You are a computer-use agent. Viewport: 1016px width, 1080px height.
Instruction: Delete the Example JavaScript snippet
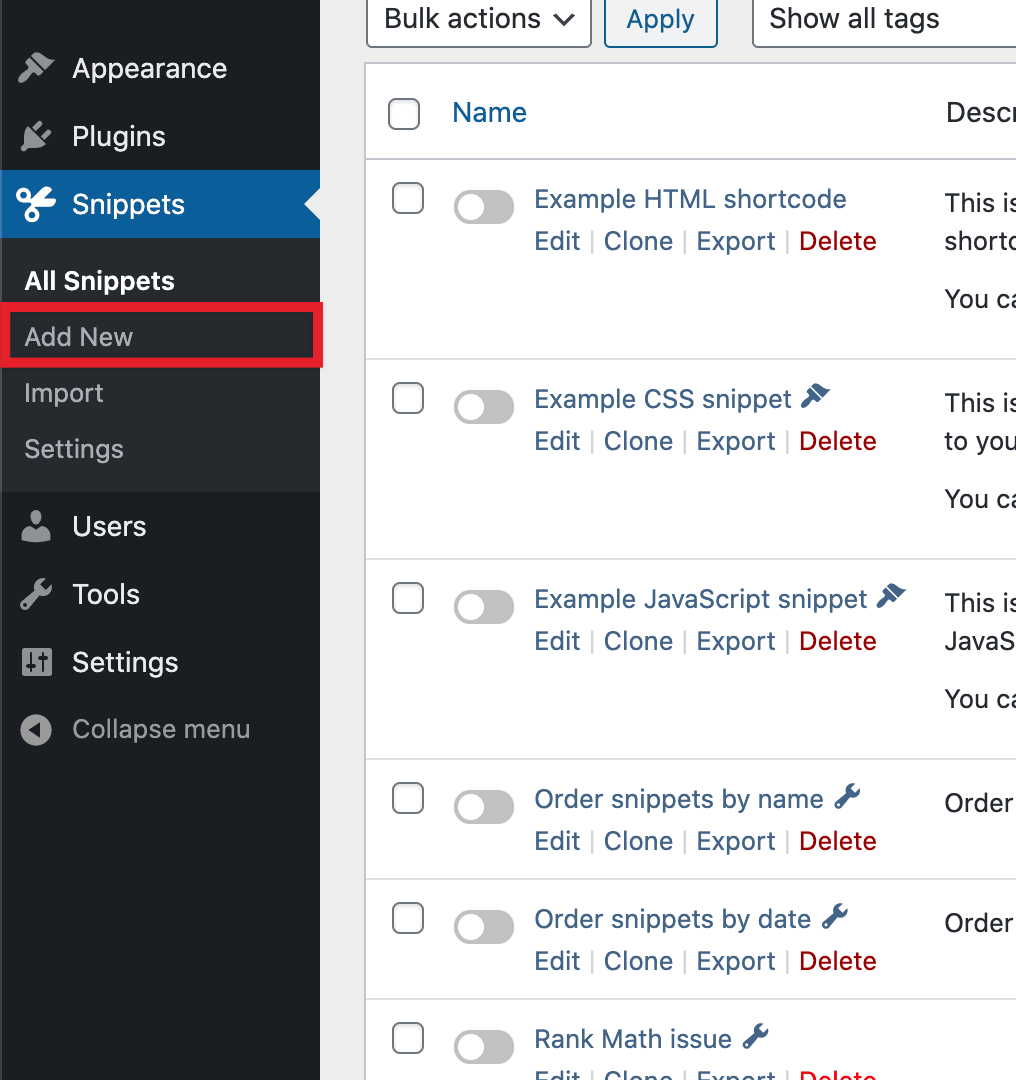click(838, 641)
